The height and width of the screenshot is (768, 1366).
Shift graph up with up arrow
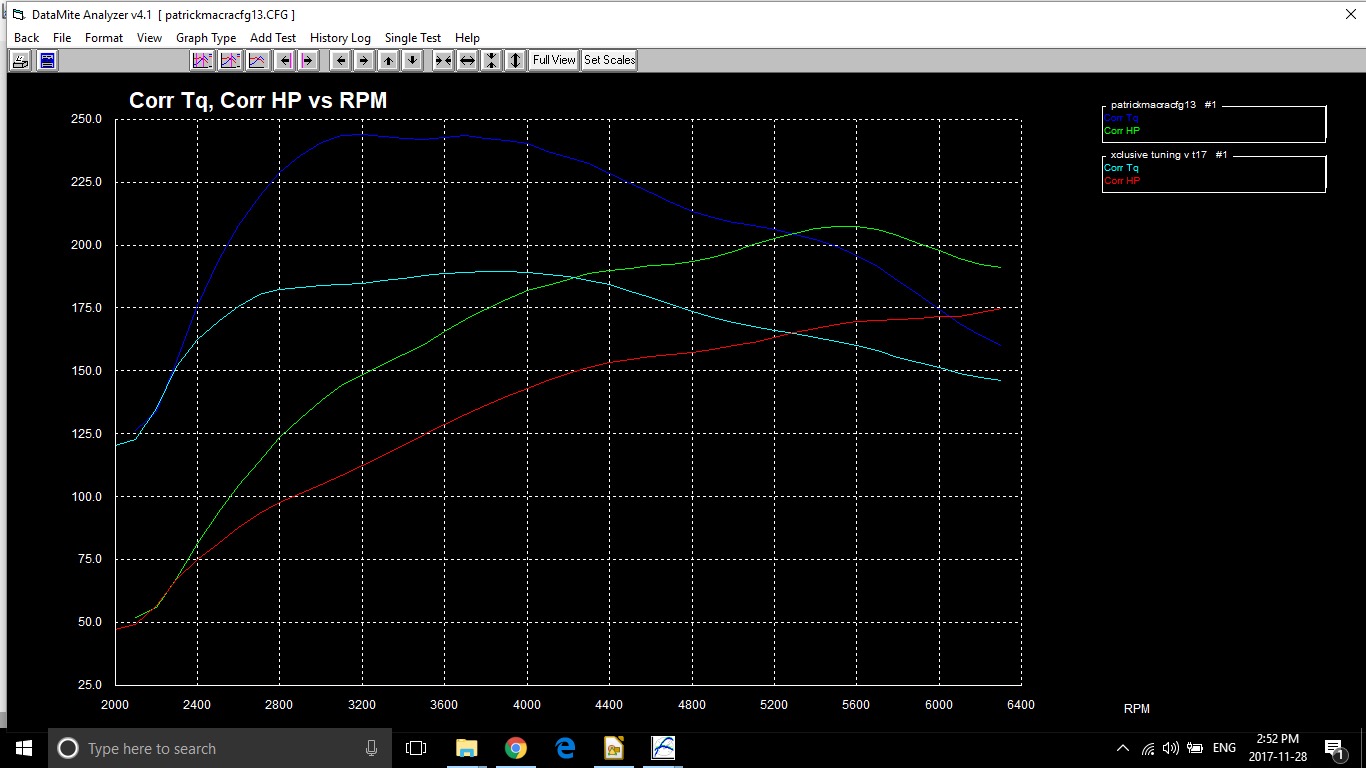click(389, 60)
